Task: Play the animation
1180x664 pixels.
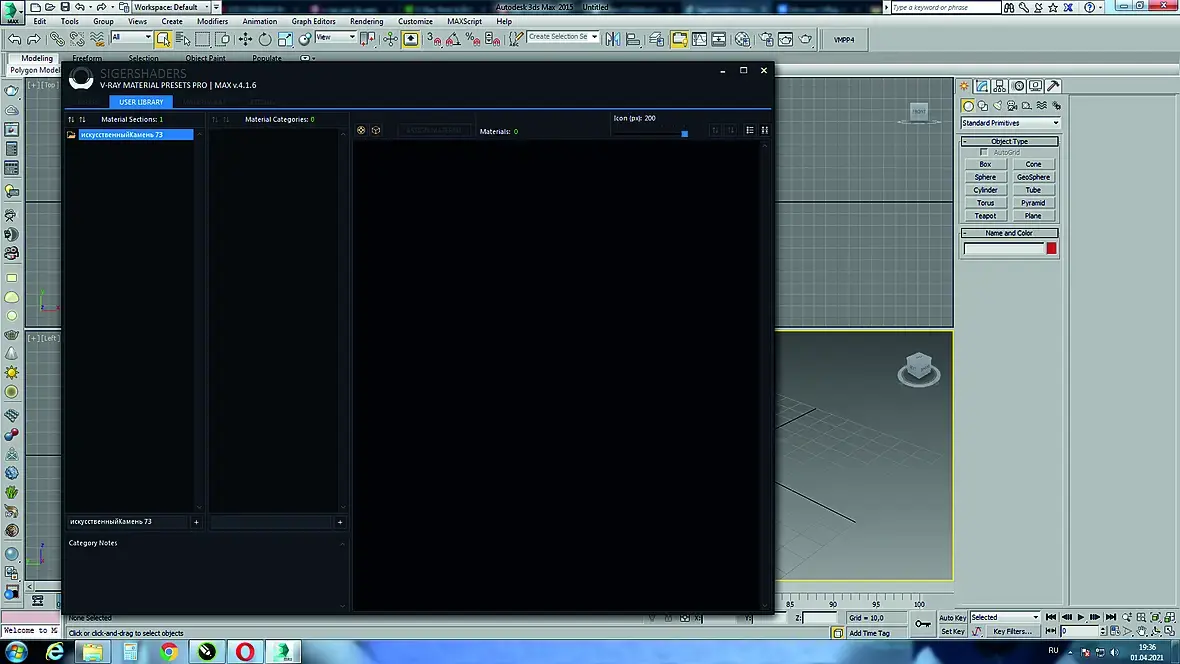Action: click(1081, 617)
